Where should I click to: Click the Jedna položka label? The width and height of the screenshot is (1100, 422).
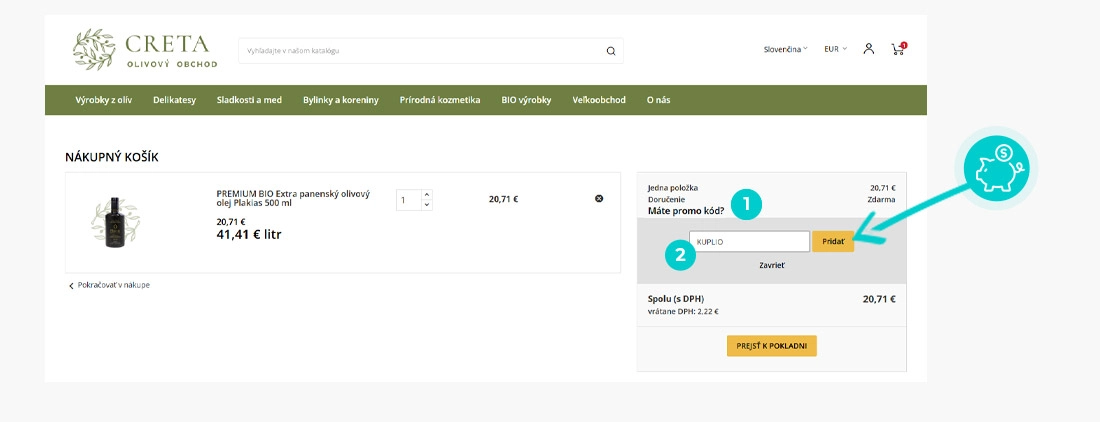pos(673,188)
